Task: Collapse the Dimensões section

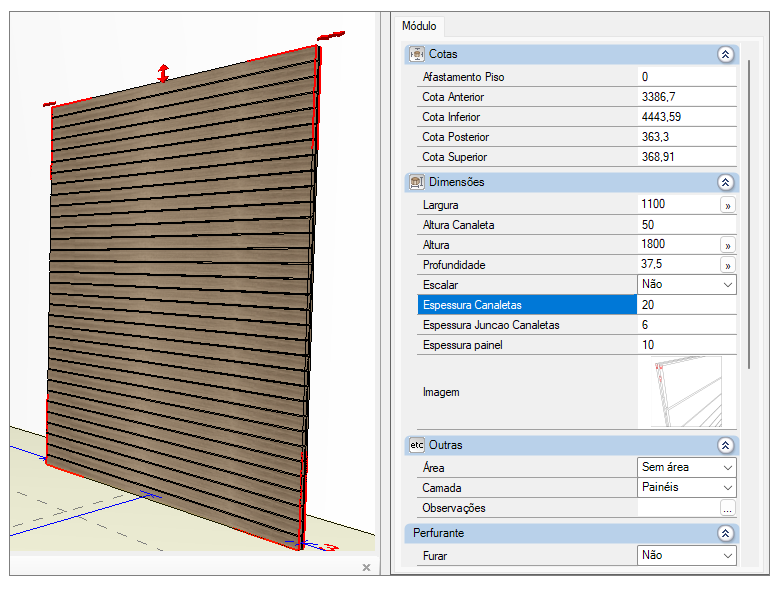Action: pos(726,182)
